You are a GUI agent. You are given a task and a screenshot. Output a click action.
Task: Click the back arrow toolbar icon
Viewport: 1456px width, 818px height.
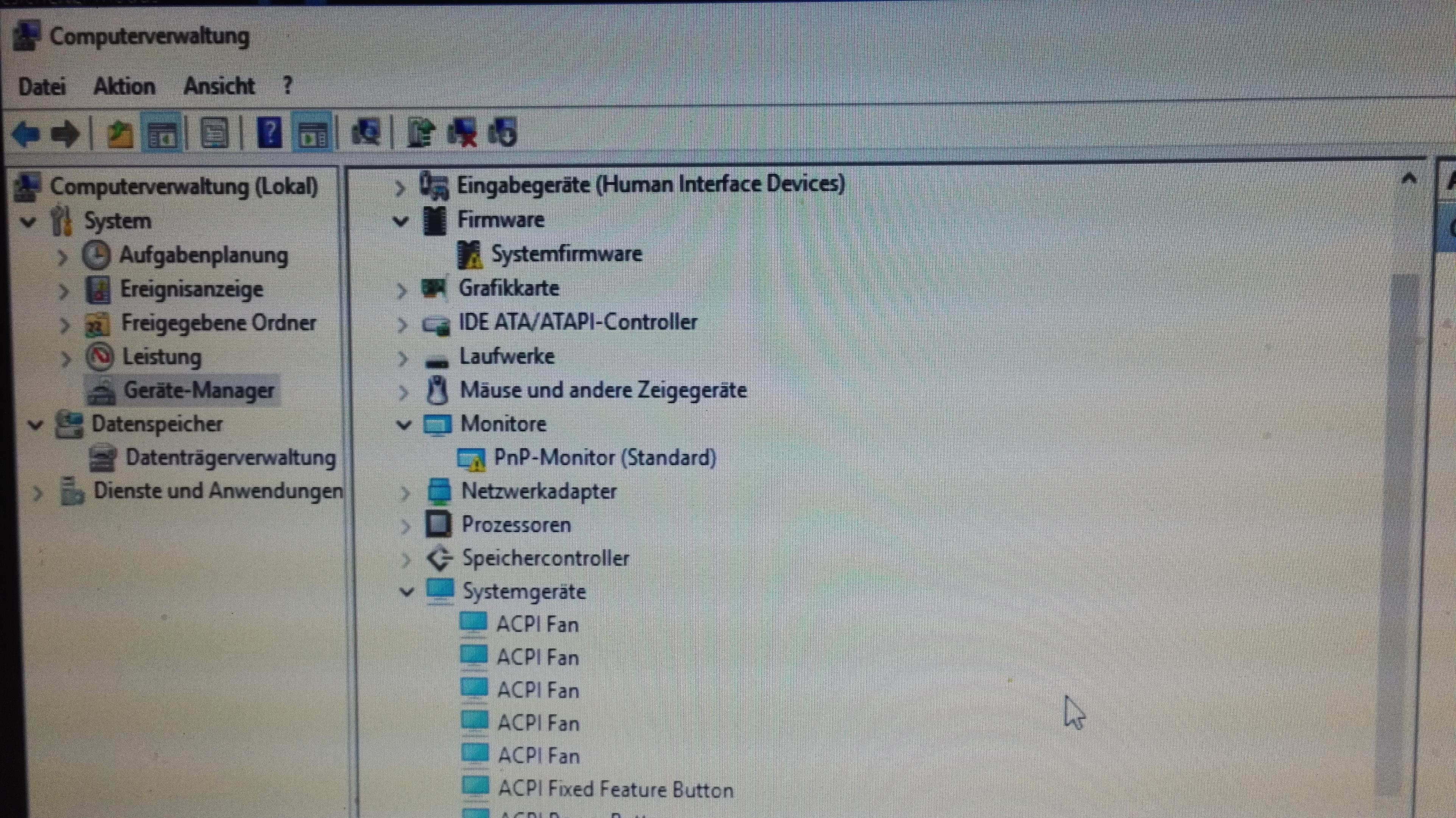tap(25, 134)
